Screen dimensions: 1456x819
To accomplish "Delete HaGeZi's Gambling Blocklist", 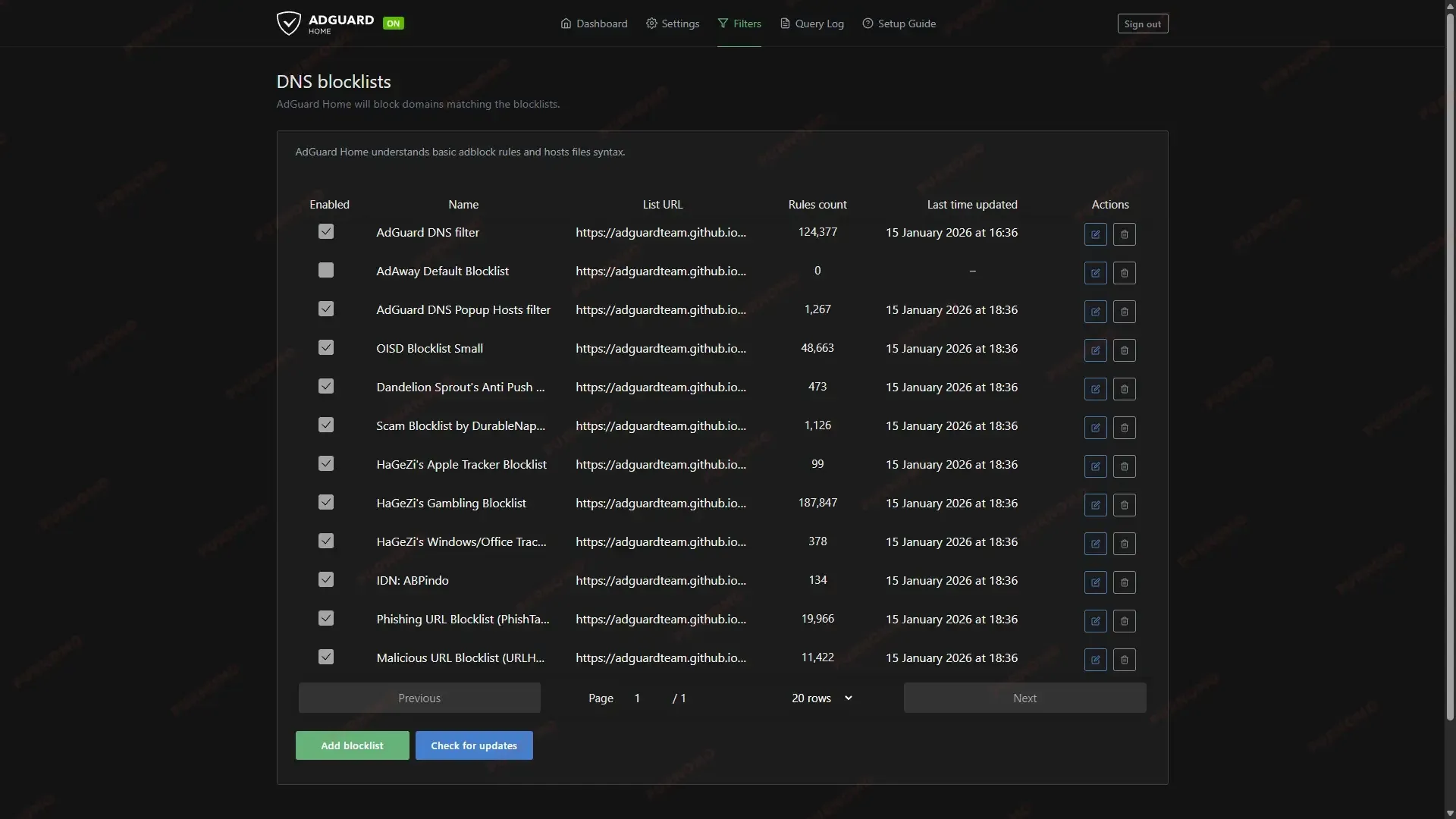I will point(1124,505).
